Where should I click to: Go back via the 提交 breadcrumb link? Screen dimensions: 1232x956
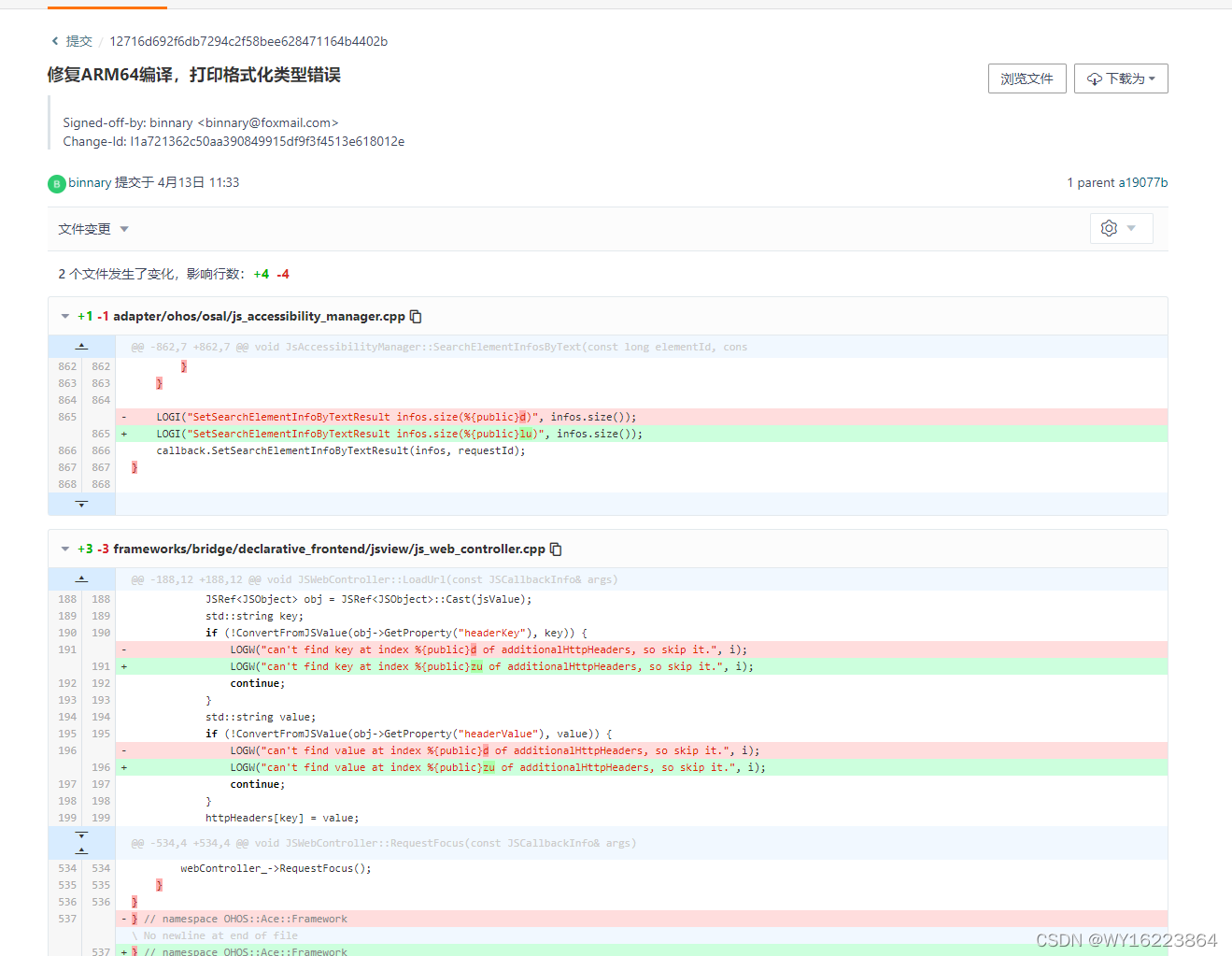pos(78,41)
